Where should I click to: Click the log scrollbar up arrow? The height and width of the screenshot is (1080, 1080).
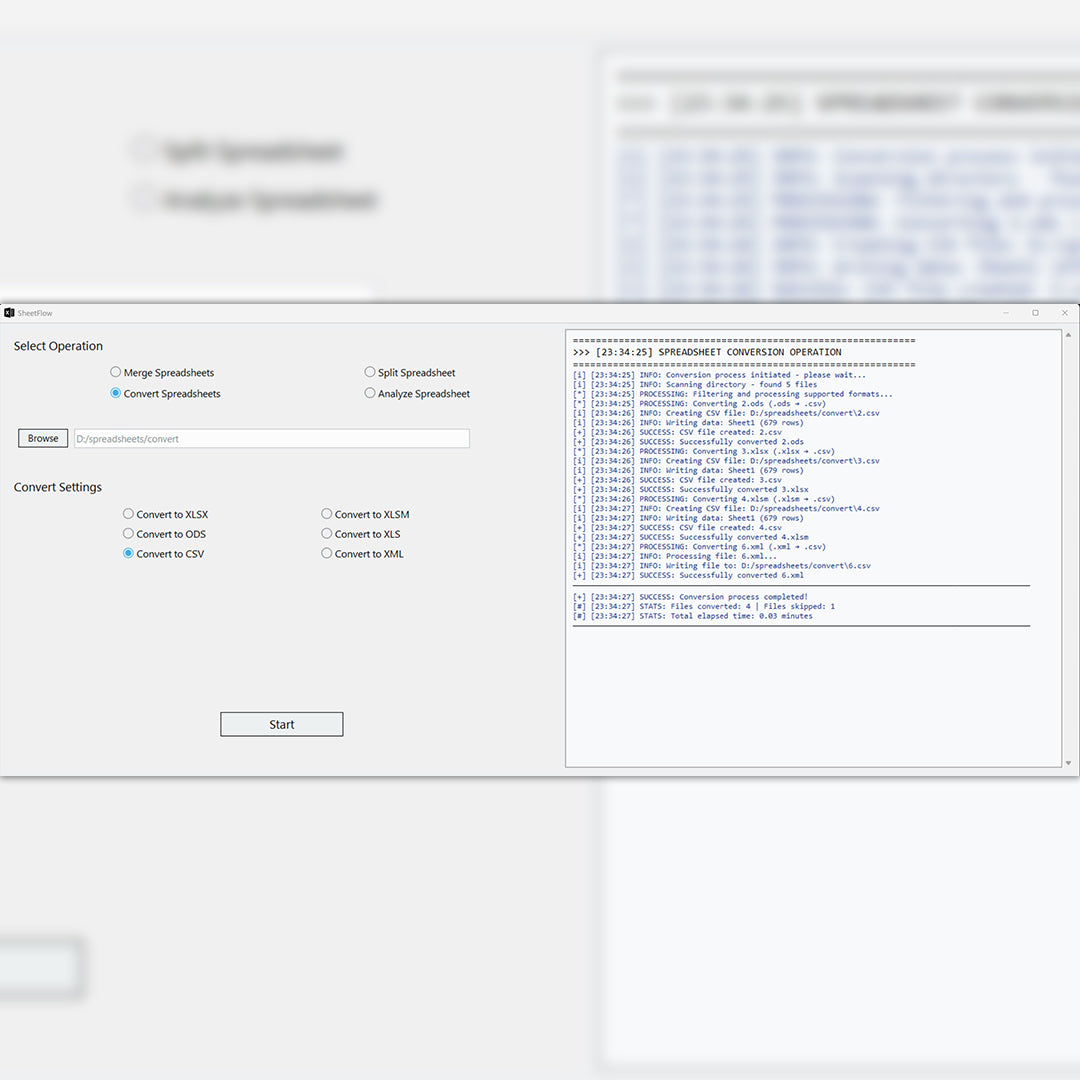[x=1068, y=335]
